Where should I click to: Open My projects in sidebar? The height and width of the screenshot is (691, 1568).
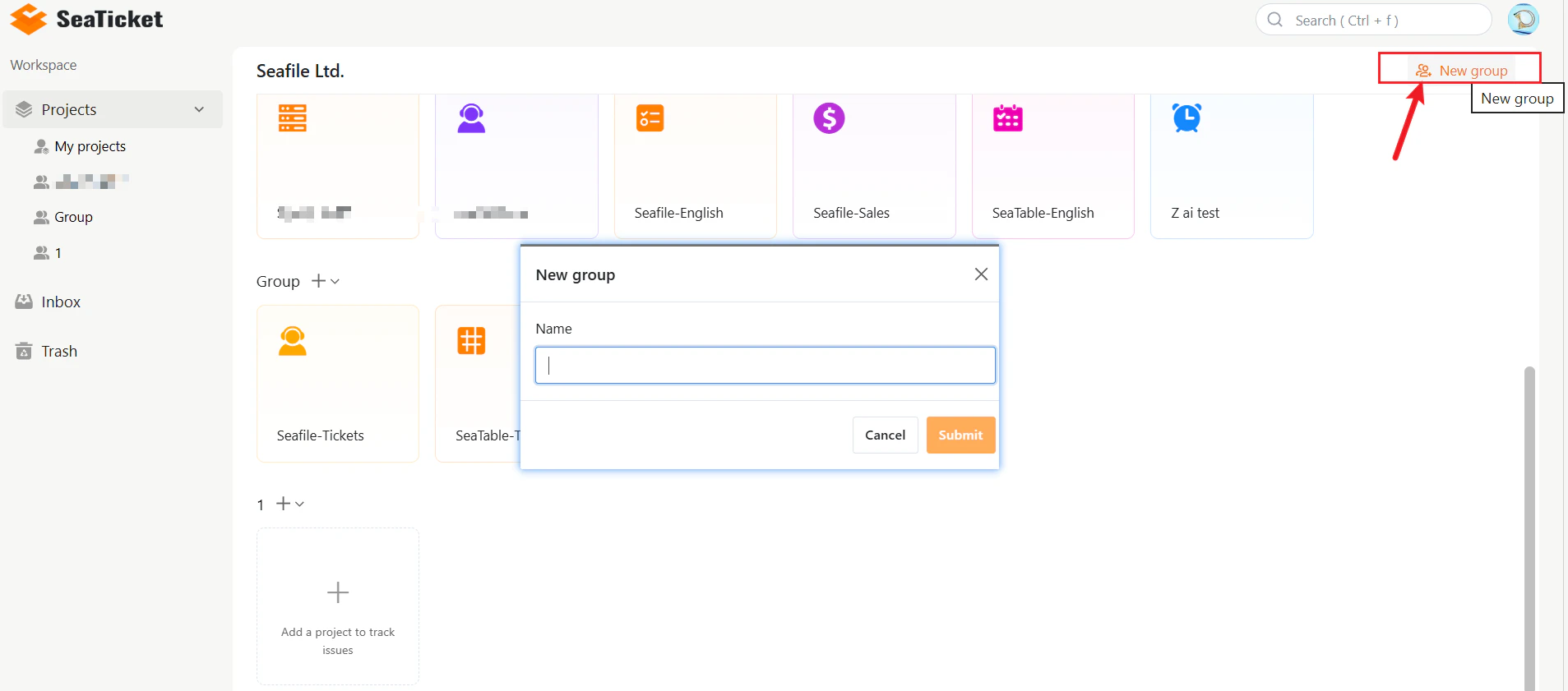pyautogui.click(x=90, y=146)
